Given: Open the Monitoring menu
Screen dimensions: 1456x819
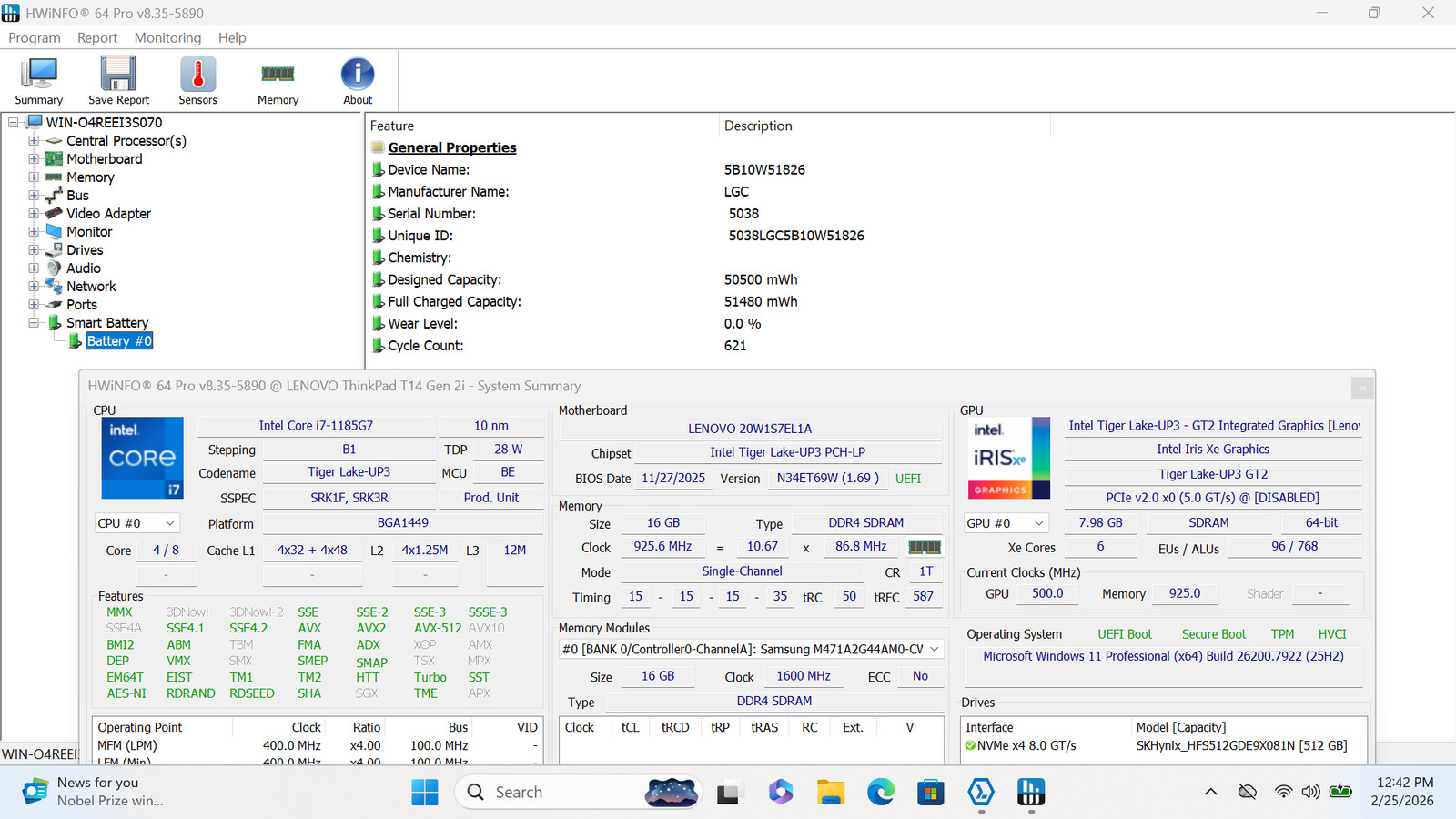Looking at the screenshot, I should click(x=167, y=37).
